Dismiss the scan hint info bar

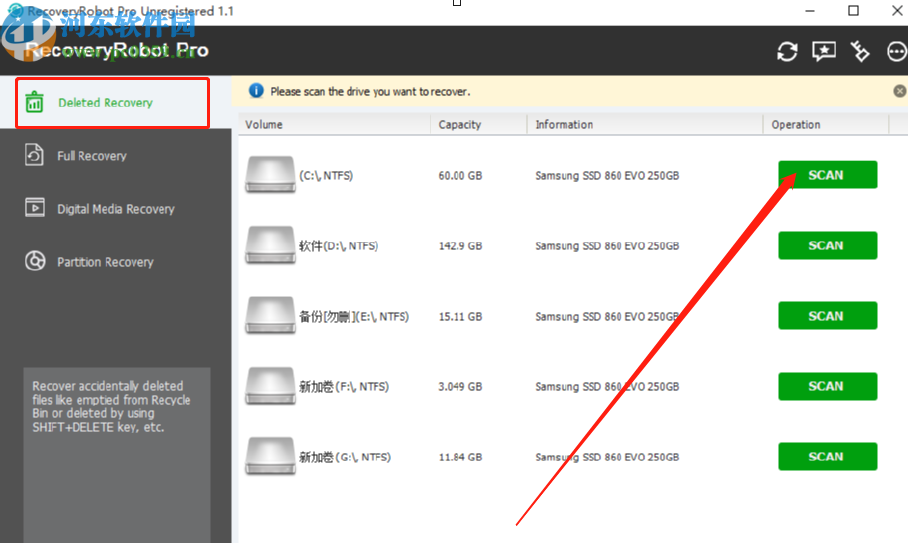(x=899, y=91)
